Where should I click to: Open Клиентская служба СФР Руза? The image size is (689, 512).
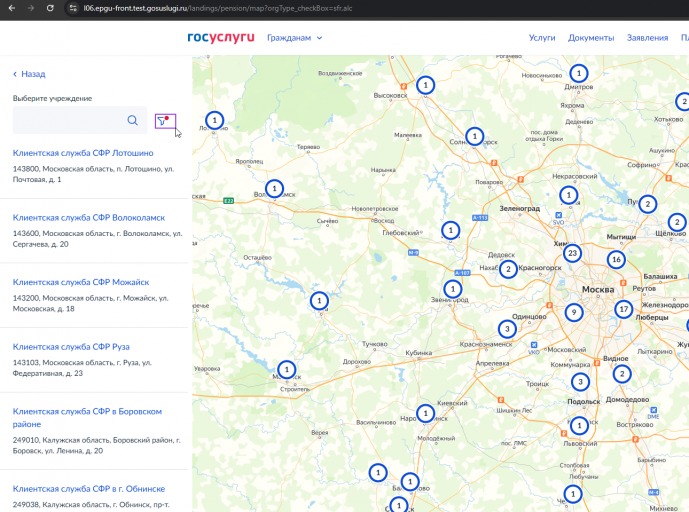click(71, 347)
